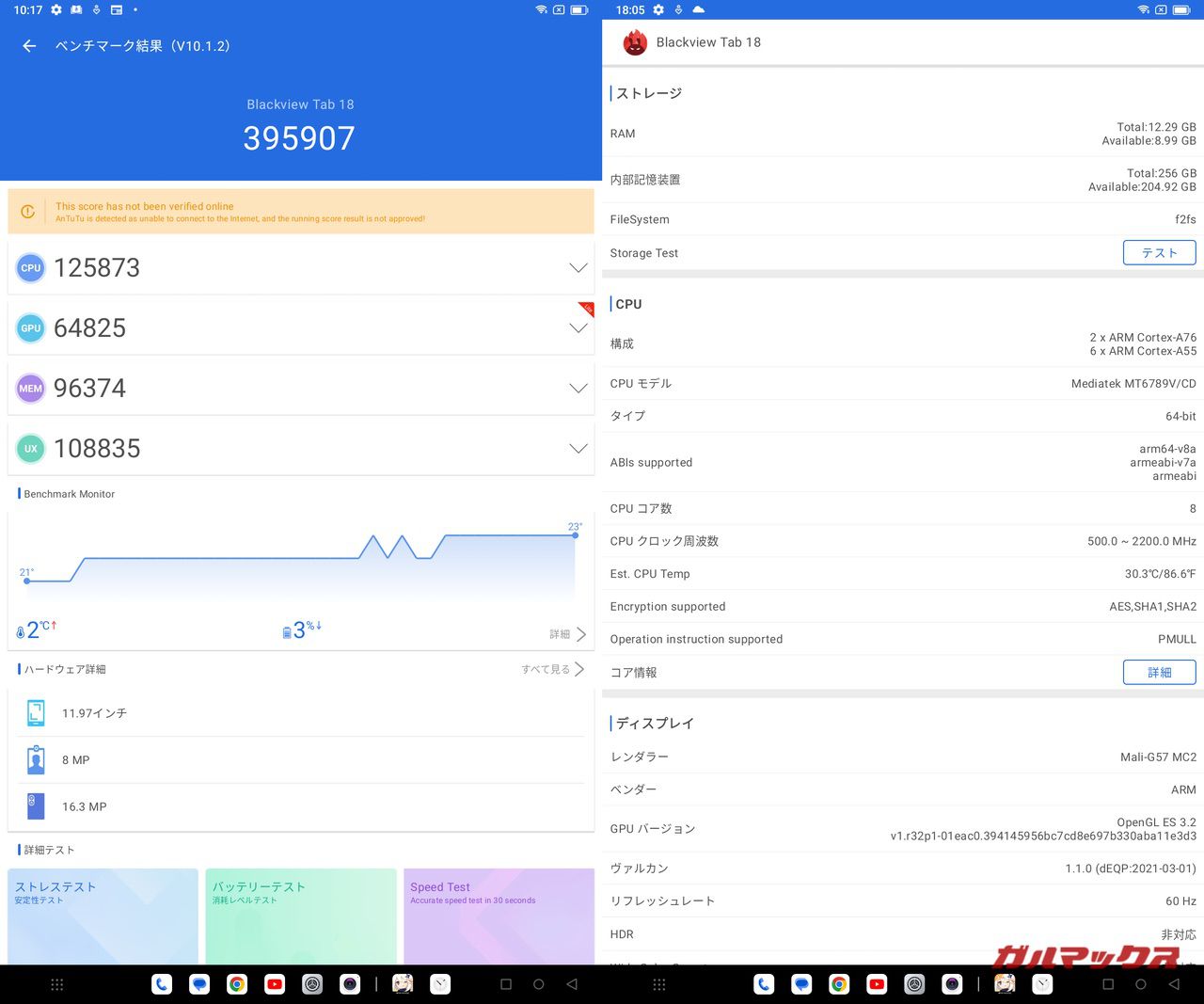The width and height of the screenshot is (1204, 1004).
Task: Open すべて見る in the ハードウェア詳細 section
Action: pyautogui.click(x=552, y=669)
